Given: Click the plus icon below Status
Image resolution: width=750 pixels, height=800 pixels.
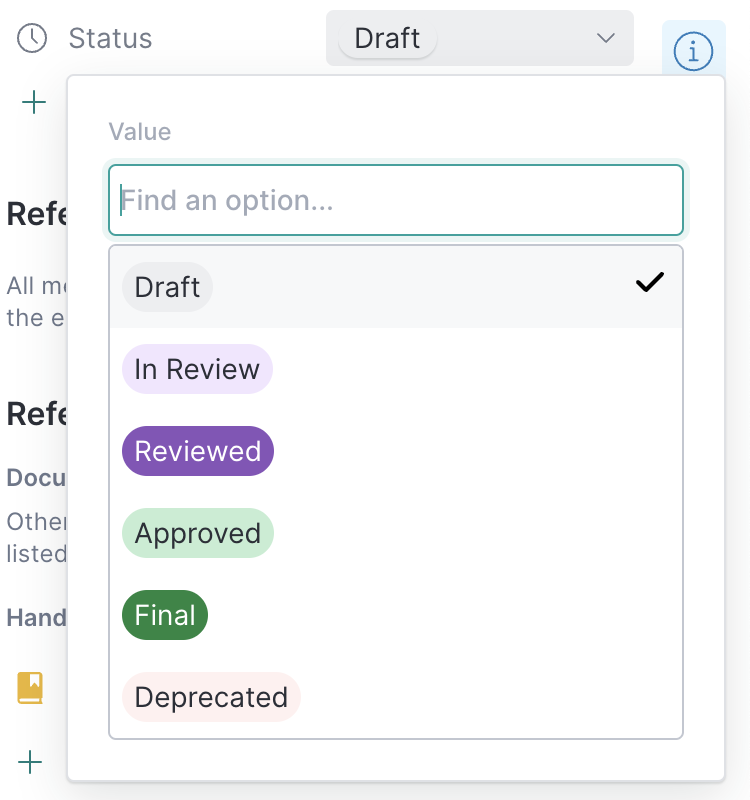Looking at the screenshot, I should [34, 102].
